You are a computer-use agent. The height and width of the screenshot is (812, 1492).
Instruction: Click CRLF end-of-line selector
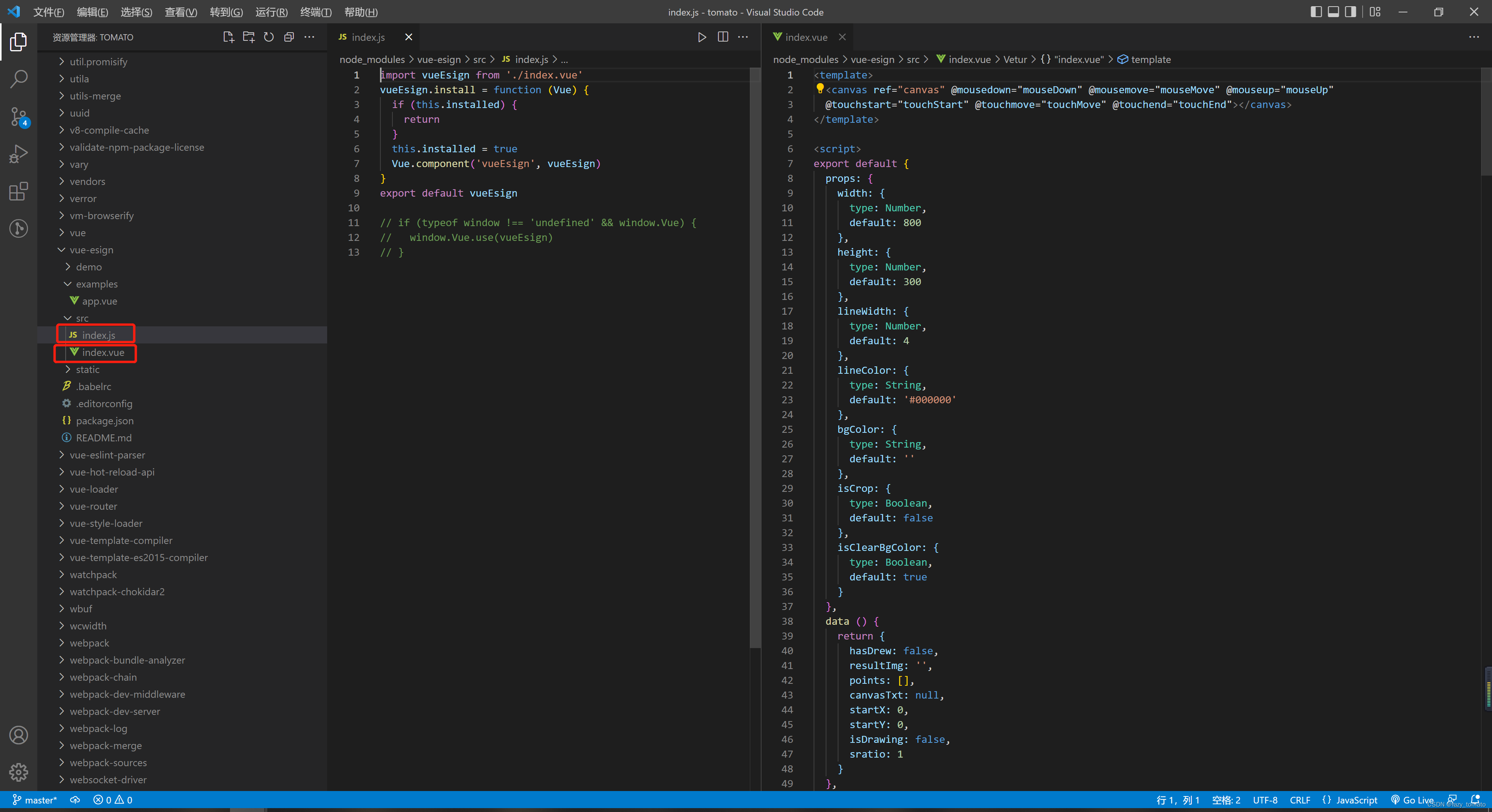coord(1300,800)
